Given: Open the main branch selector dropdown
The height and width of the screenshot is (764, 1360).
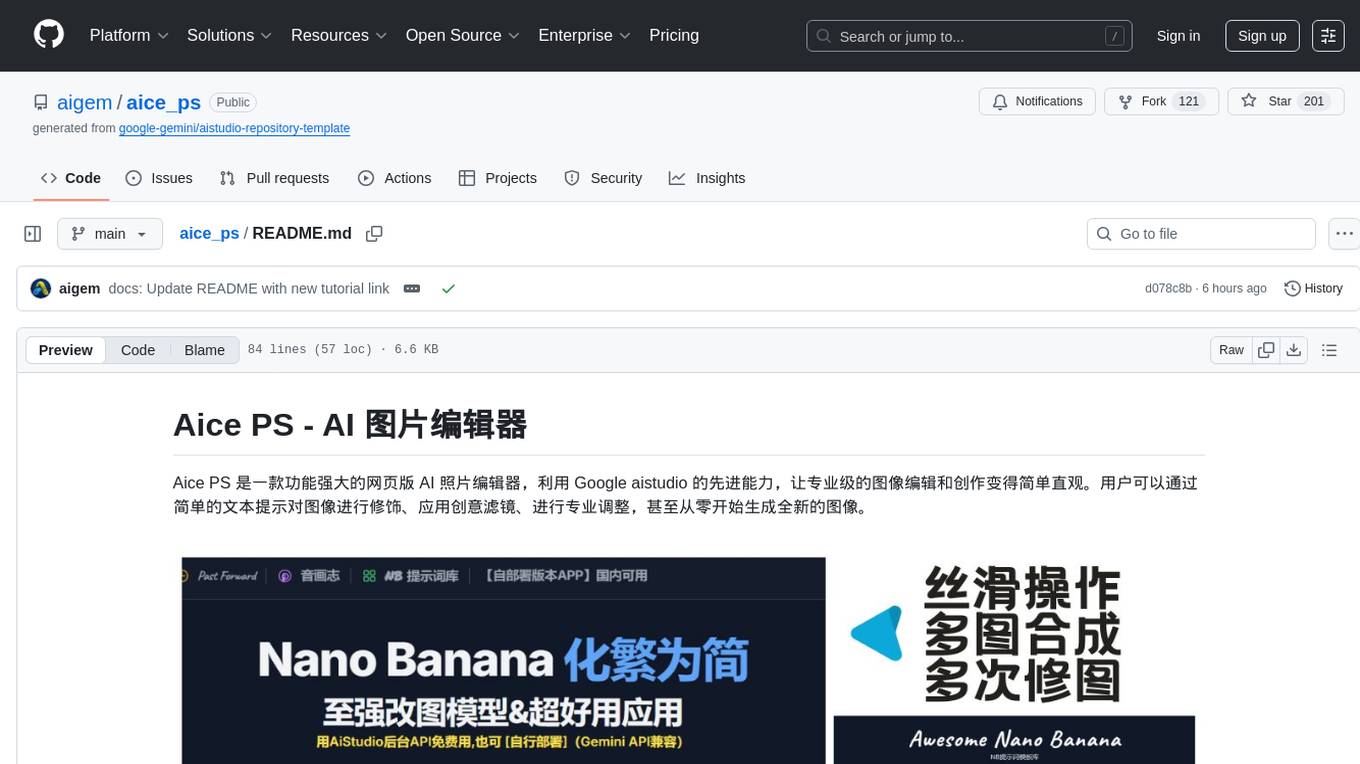Looking at the screenshot, I should [110, 234].
